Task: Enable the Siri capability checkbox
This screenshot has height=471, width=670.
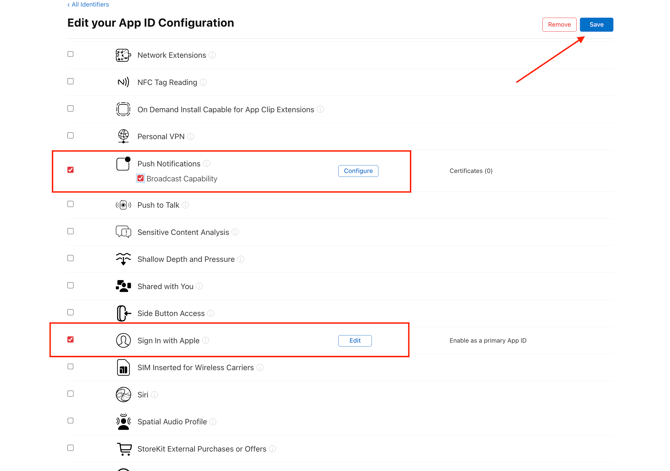Action: click(x=70, y=394)
